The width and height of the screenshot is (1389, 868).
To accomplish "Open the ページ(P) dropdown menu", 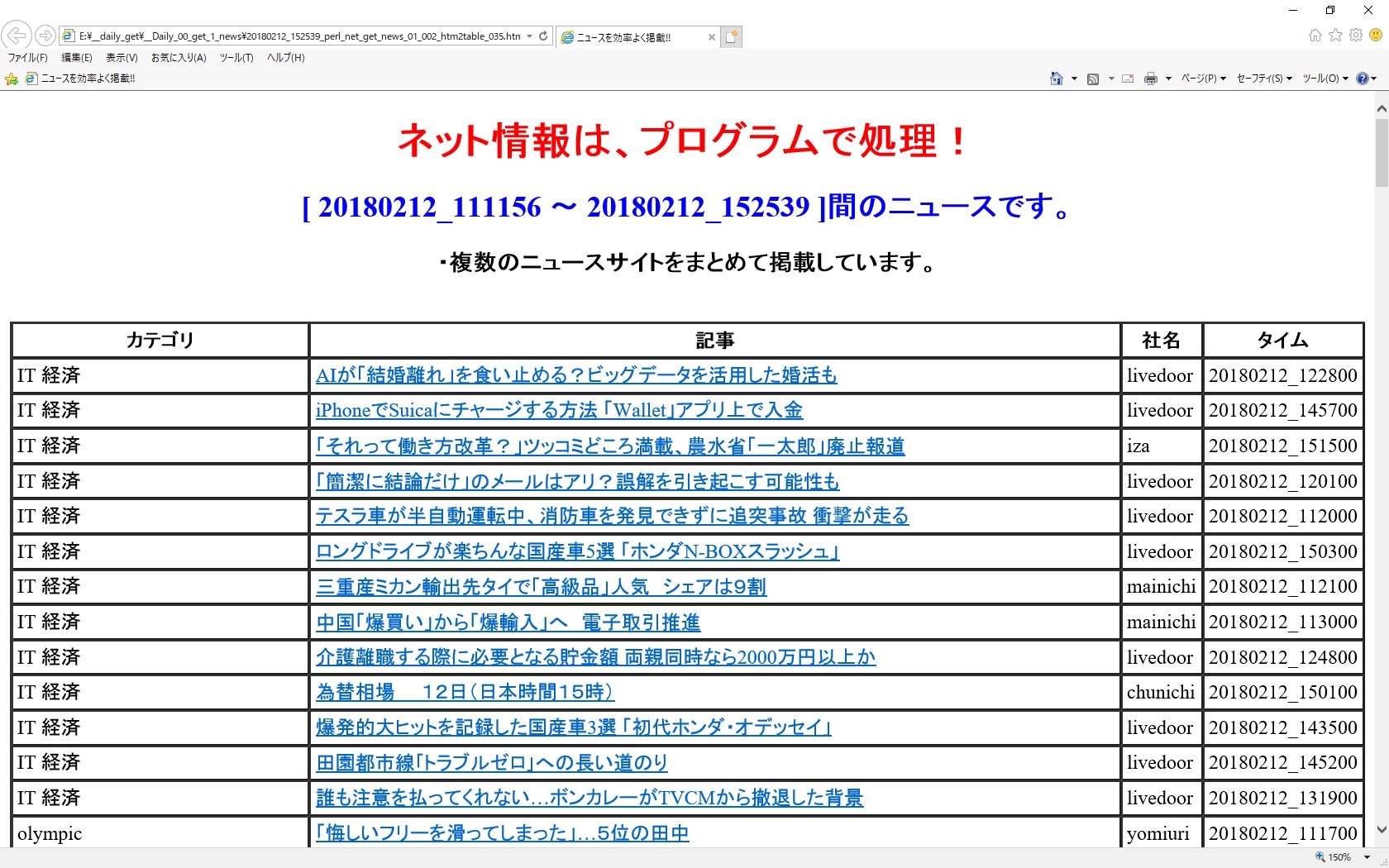I will tap(1203, 79).
